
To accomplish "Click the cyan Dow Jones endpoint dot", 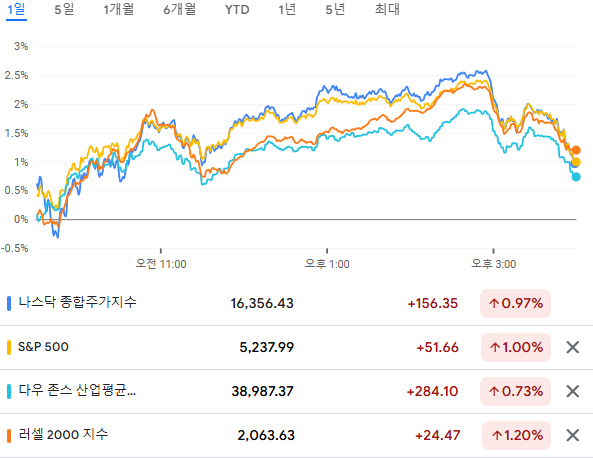I will tap(576, 177).
